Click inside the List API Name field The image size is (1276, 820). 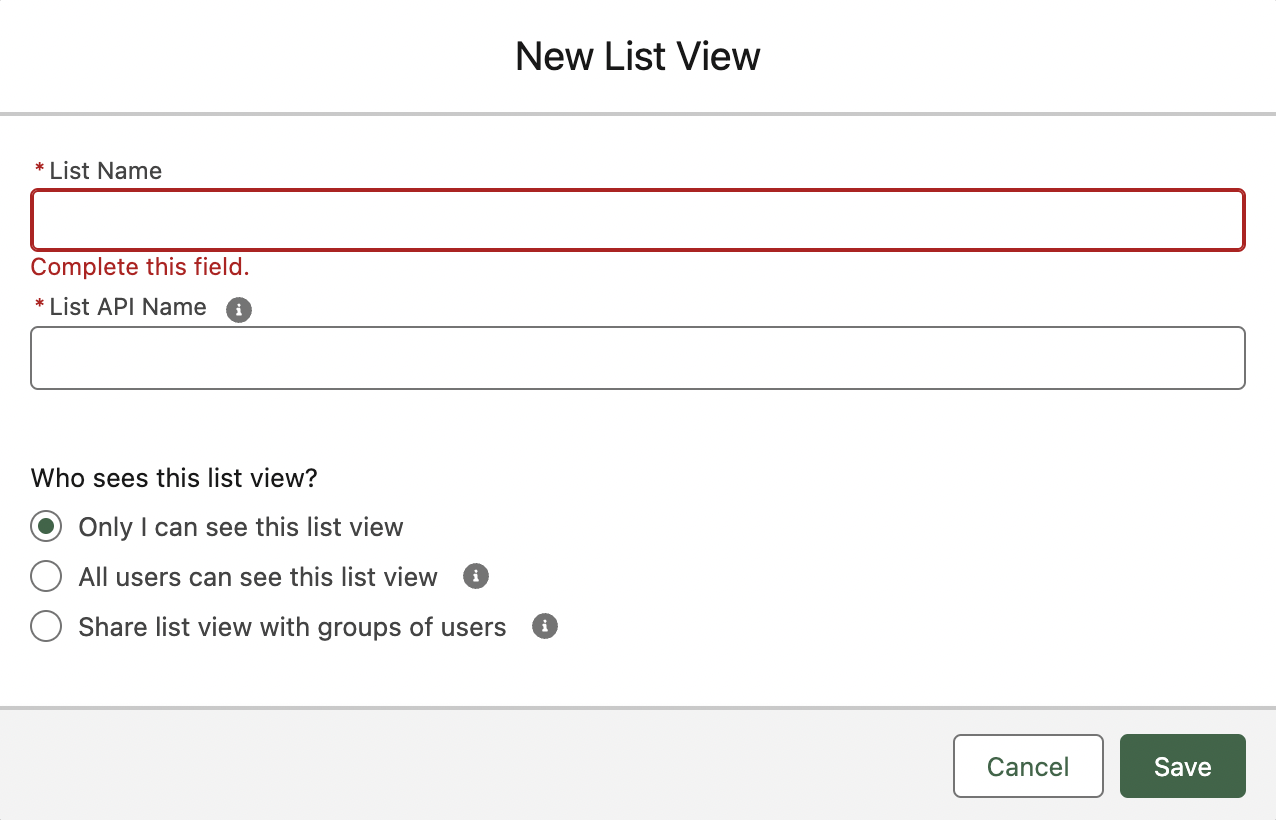pyautogui.click(x=638, y=358)
